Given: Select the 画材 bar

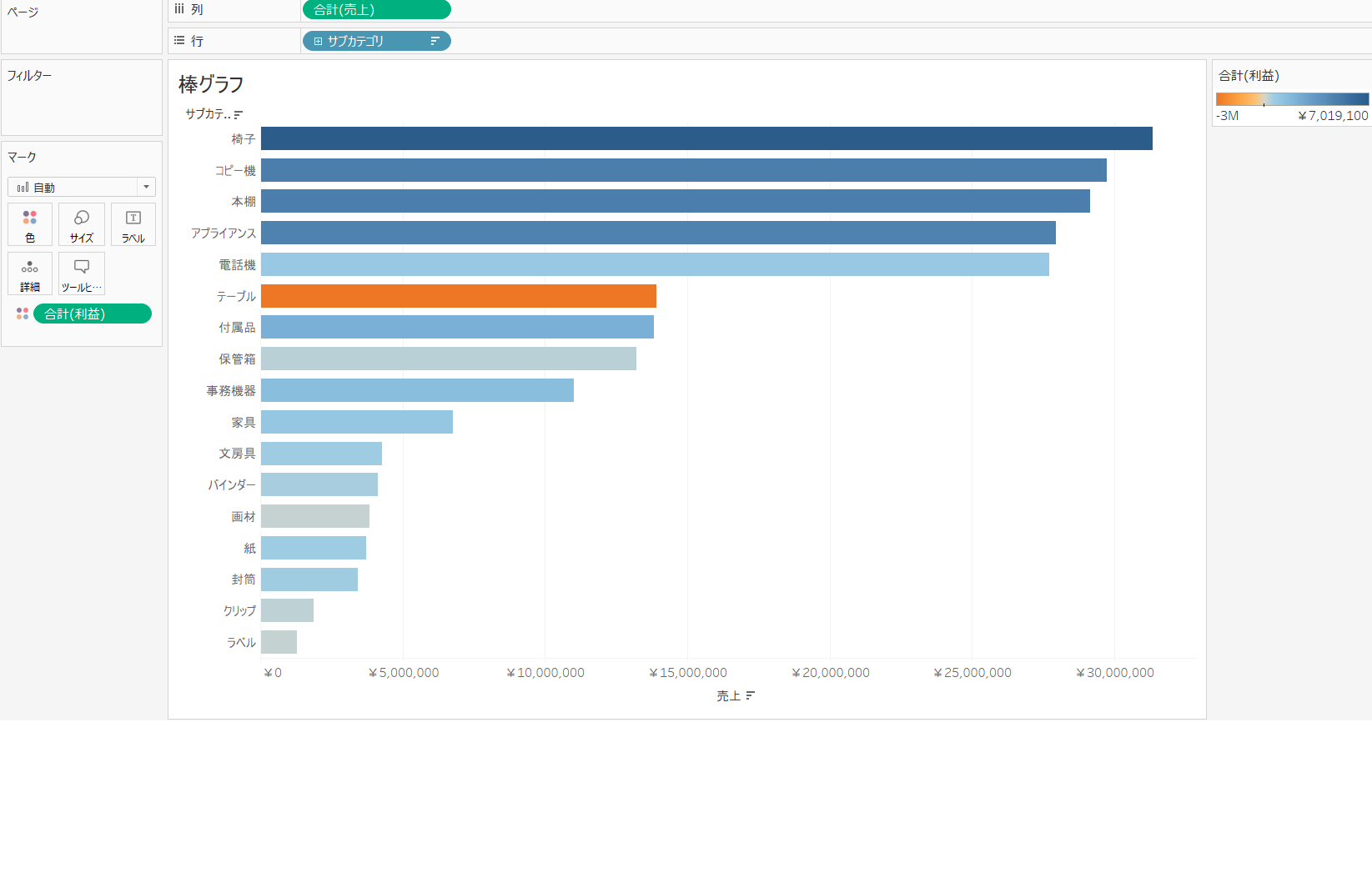Looking at the screenshot, I should 315,516.
